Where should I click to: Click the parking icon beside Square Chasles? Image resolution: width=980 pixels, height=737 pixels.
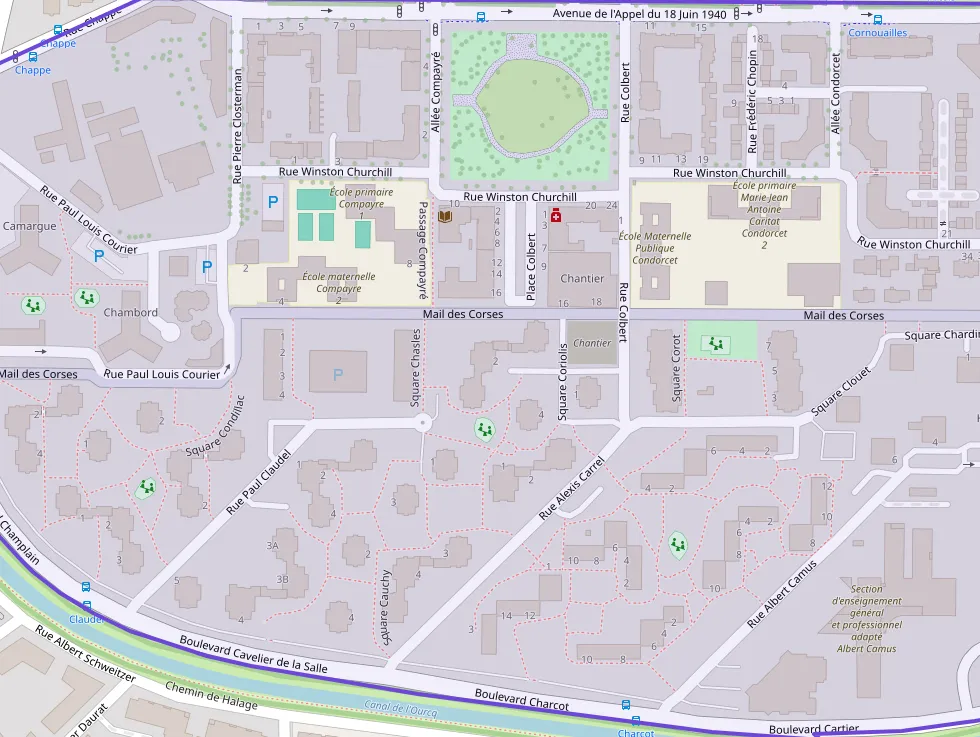coord(337,375)
